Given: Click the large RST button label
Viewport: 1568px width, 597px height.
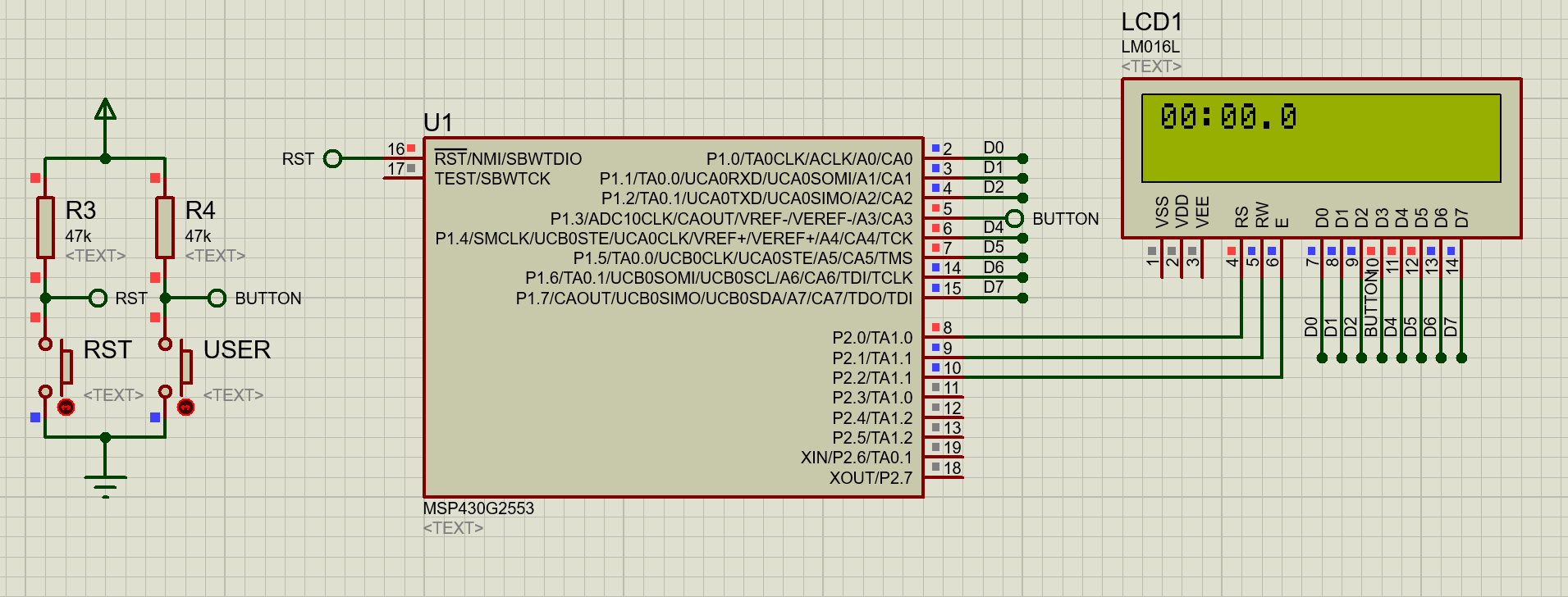Looking at the screenshot, I should click(107, 350).
